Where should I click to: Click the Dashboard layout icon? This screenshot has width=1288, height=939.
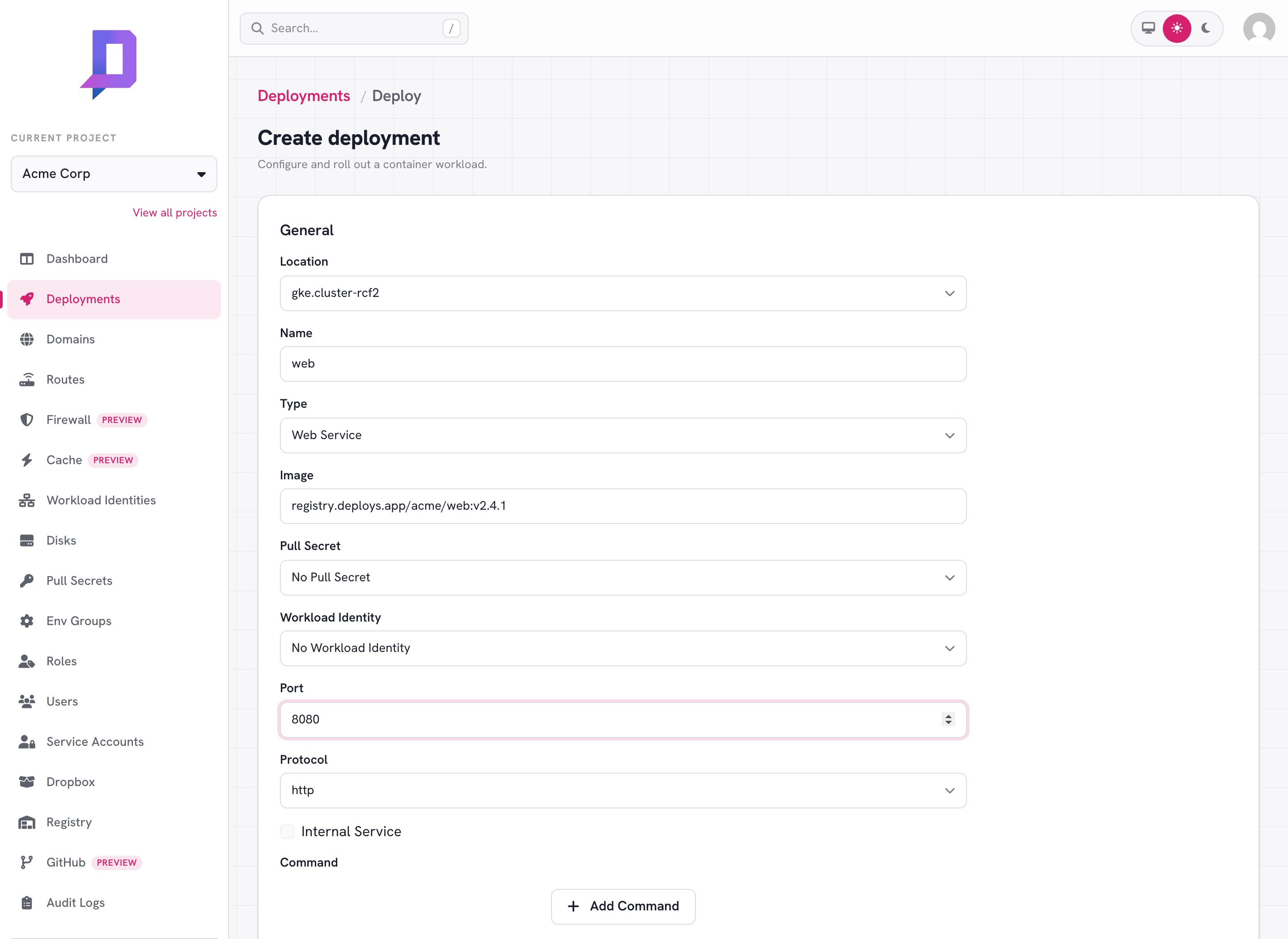coord(27,259)
